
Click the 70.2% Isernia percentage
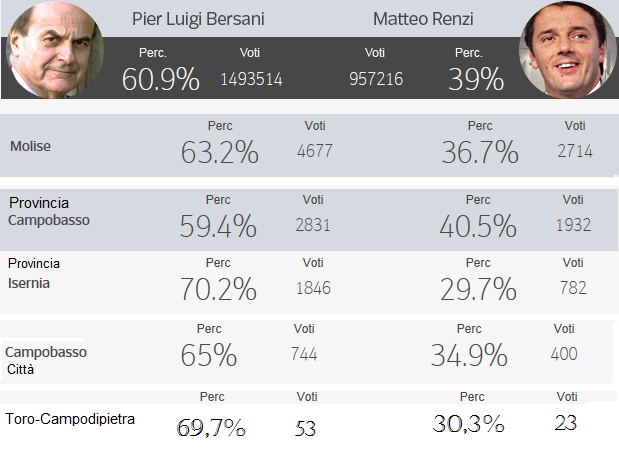click(x=218, y=289)
